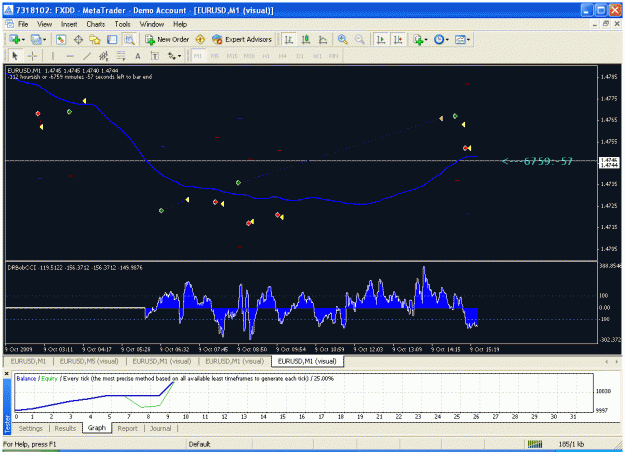Select the Fibonacci retracement tool

(x=121, y=56)
